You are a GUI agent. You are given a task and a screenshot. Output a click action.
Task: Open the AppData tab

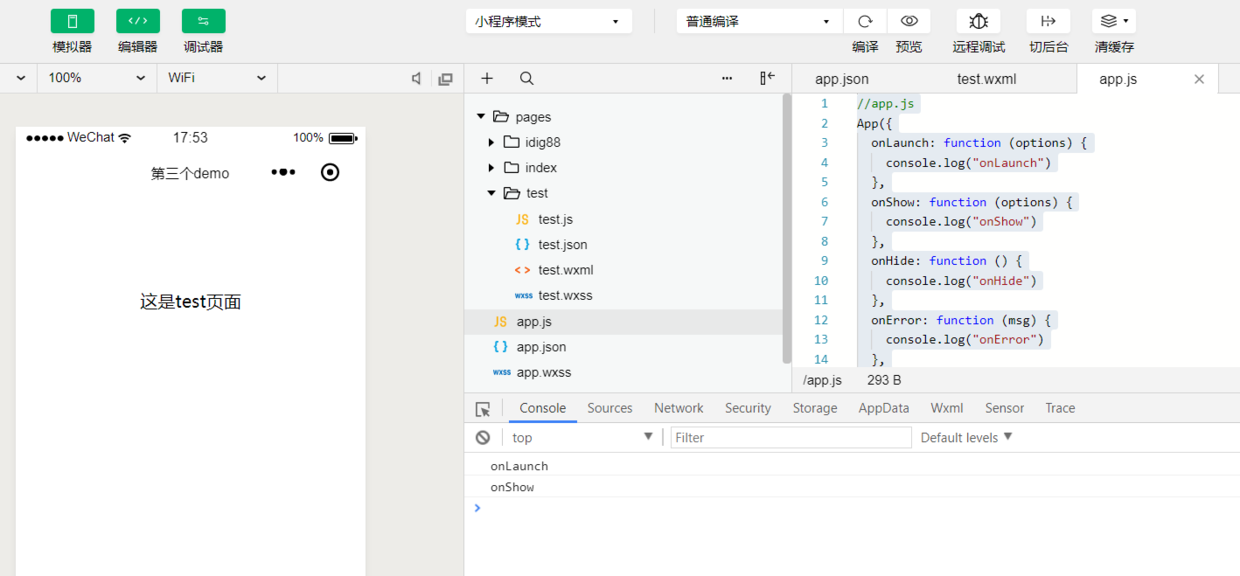[884, 408]
